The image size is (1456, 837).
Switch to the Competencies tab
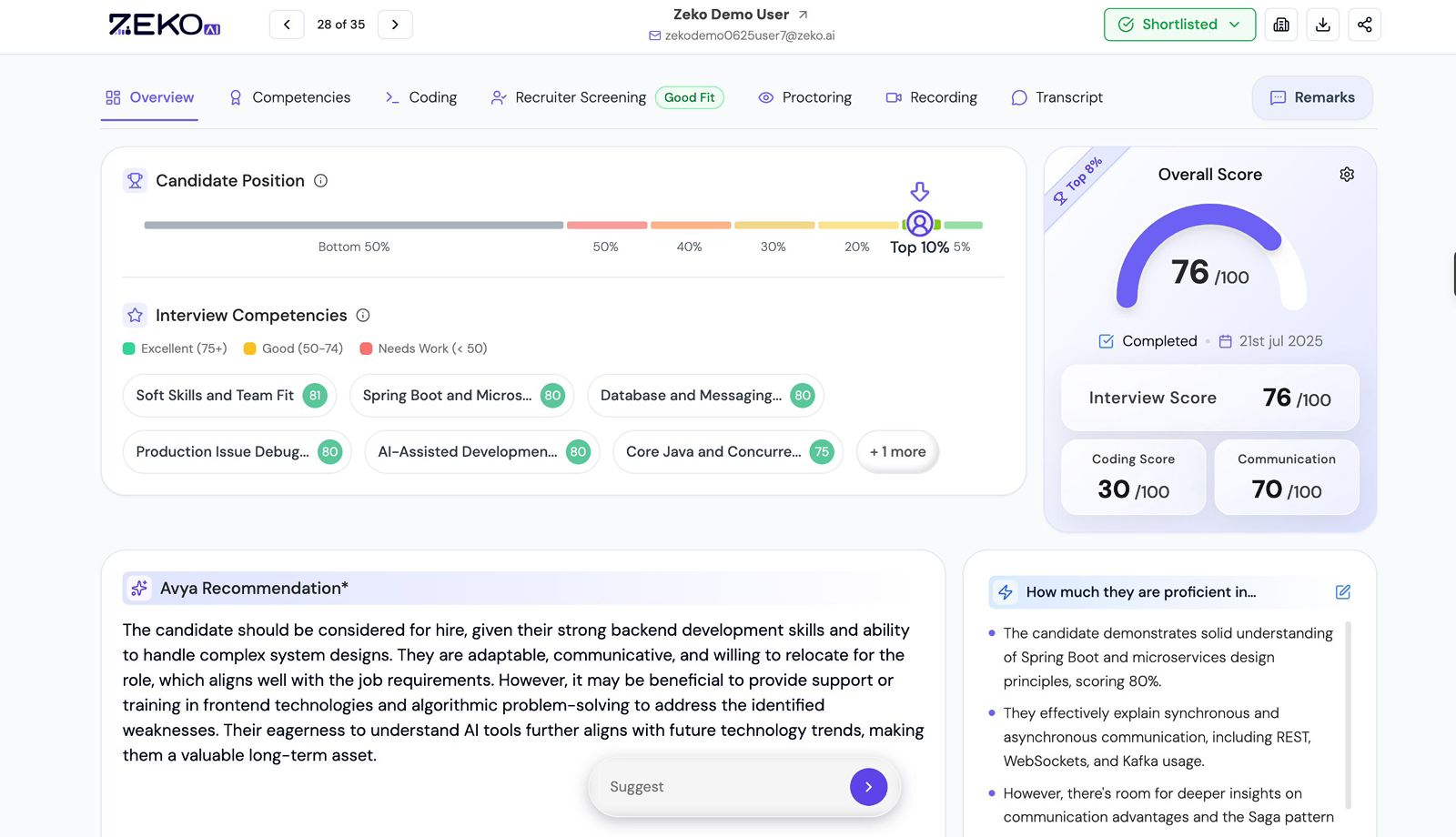point(289,97)
